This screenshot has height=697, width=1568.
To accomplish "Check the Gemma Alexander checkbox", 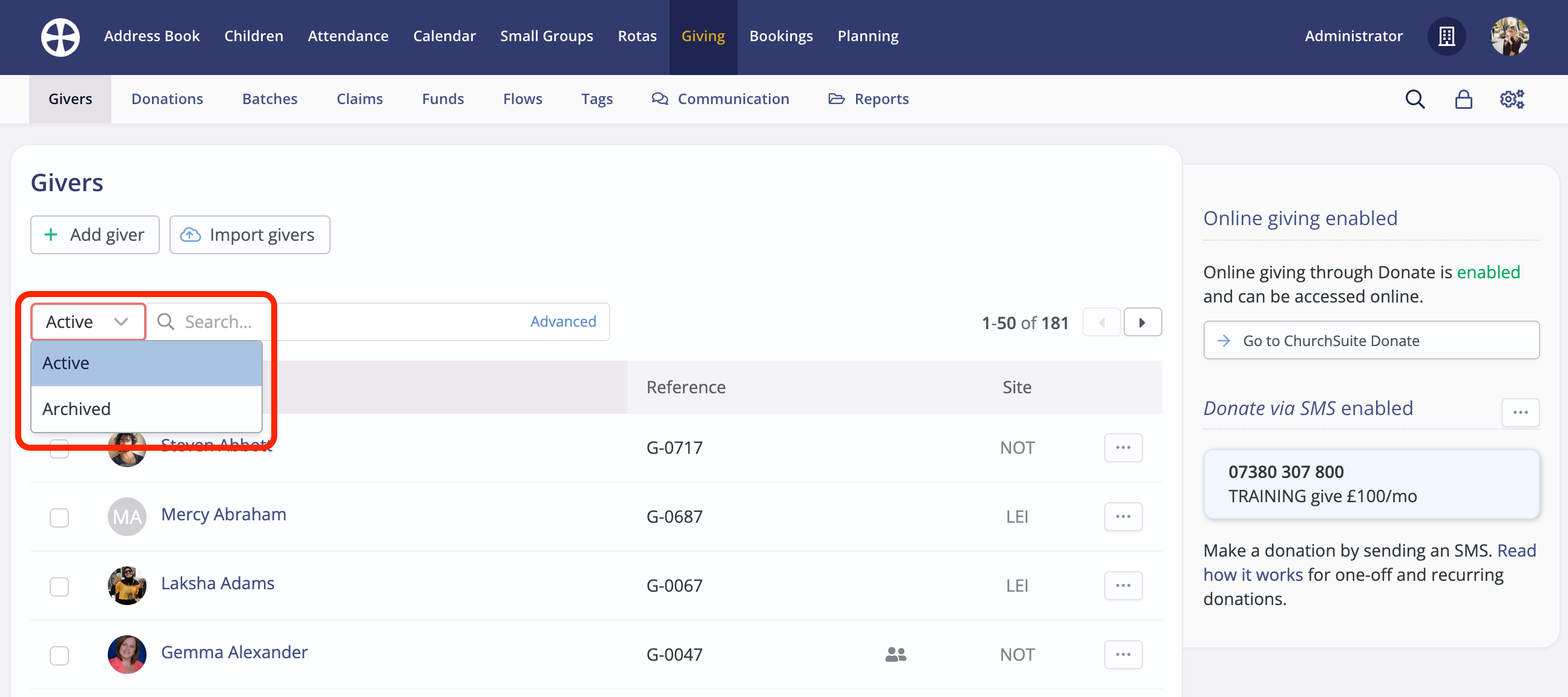I will [59, 656].
